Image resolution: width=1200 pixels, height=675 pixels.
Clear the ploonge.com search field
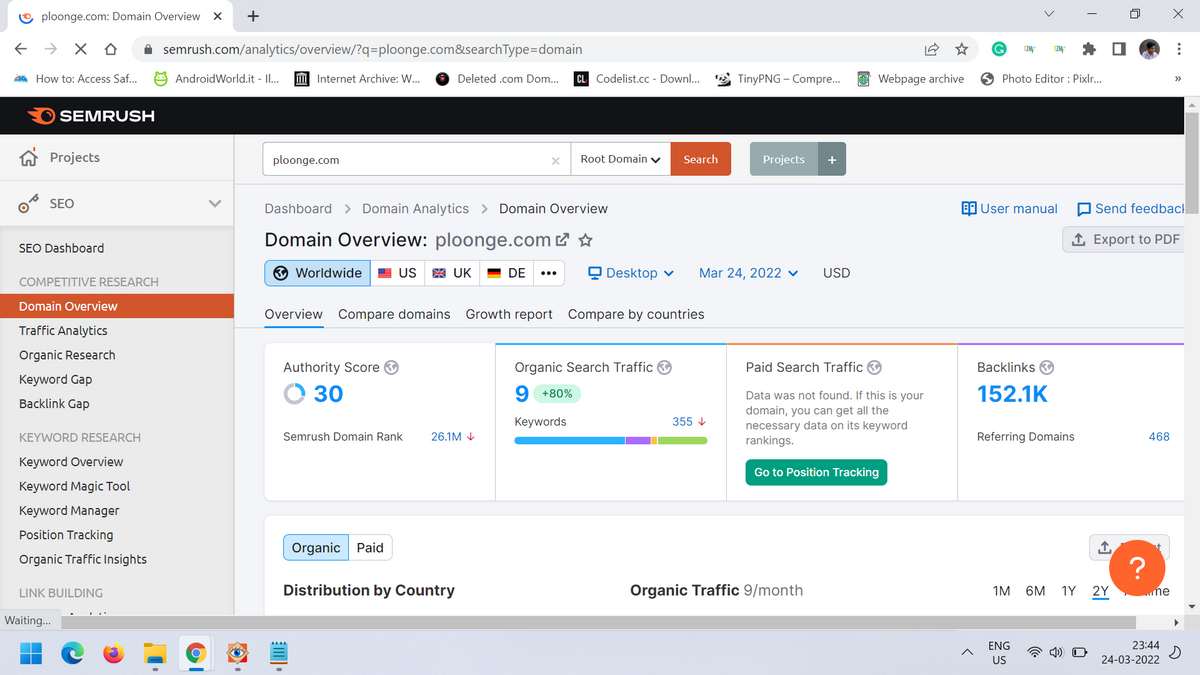tap(556, 160)
